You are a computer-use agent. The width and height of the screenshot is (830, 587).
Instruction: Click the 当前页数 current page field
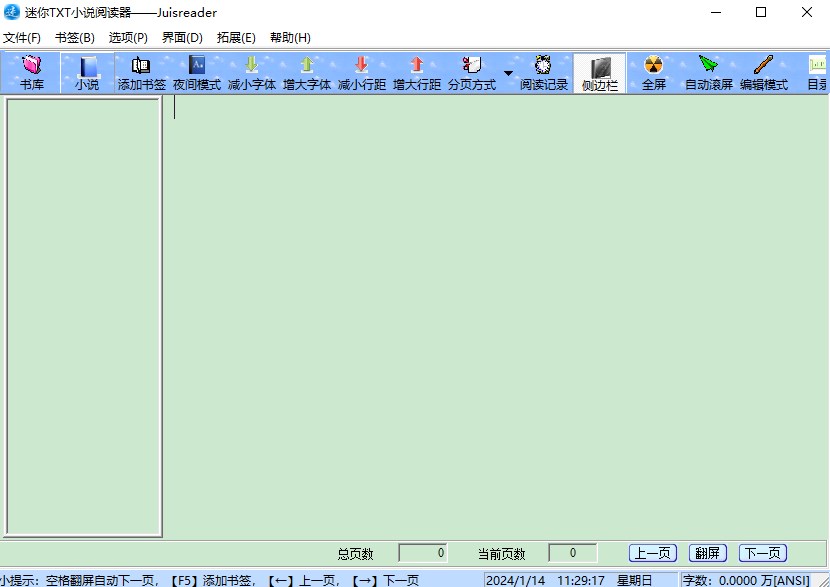pos(573,553)
